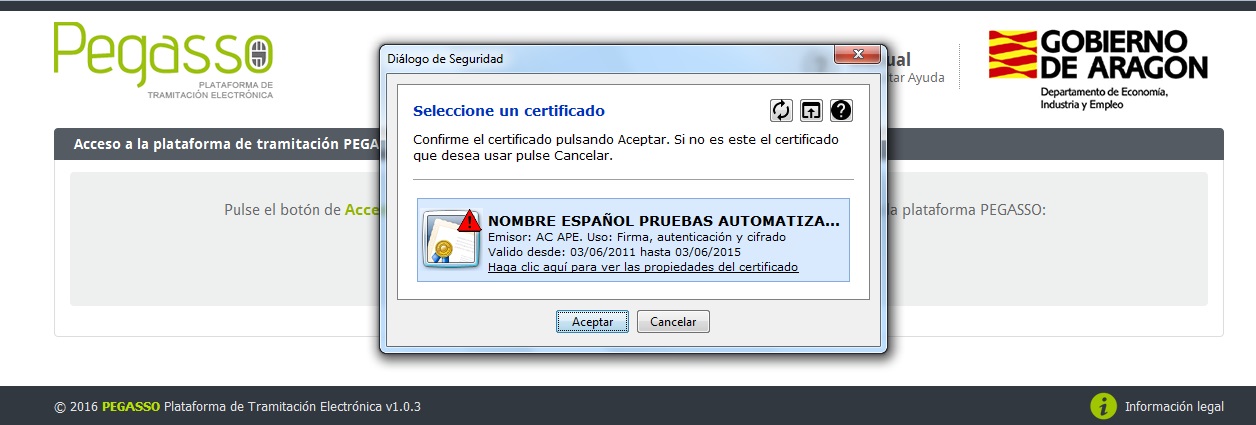Image resolution: width=1256 pixels, height=425 pixels.
Task: Click the 'Seleccione un certificado' heading
Action: tap(509, 111)
